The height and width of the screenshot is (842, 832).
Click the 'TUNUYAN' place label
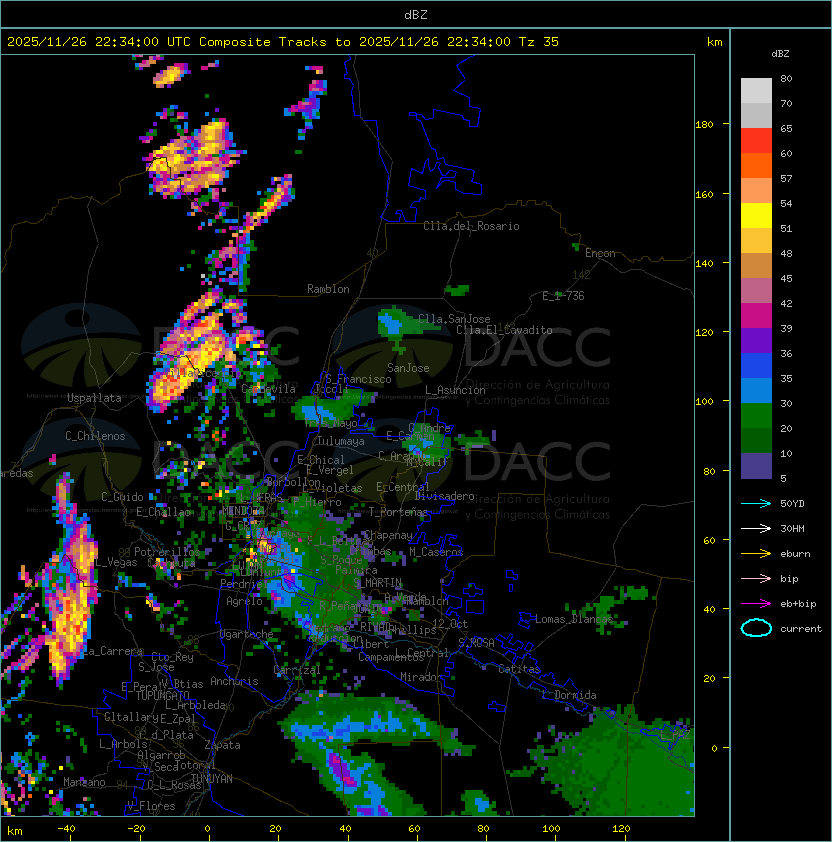coord(212,779)
